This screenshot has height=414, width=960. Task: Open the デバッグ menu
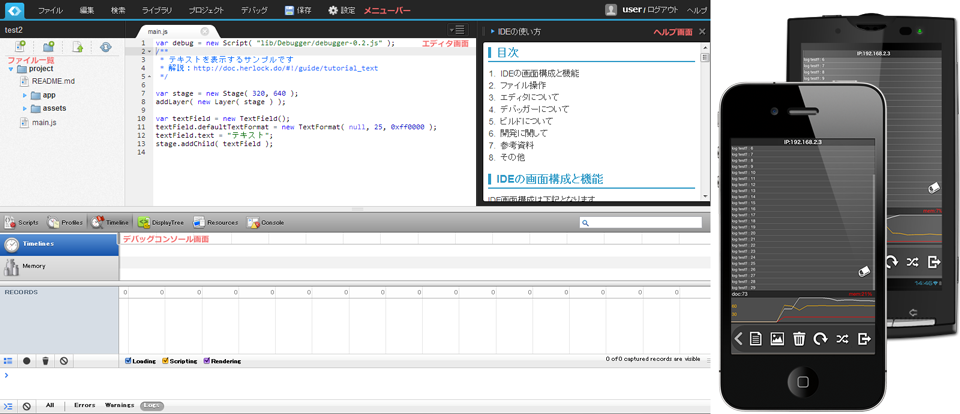254,10
